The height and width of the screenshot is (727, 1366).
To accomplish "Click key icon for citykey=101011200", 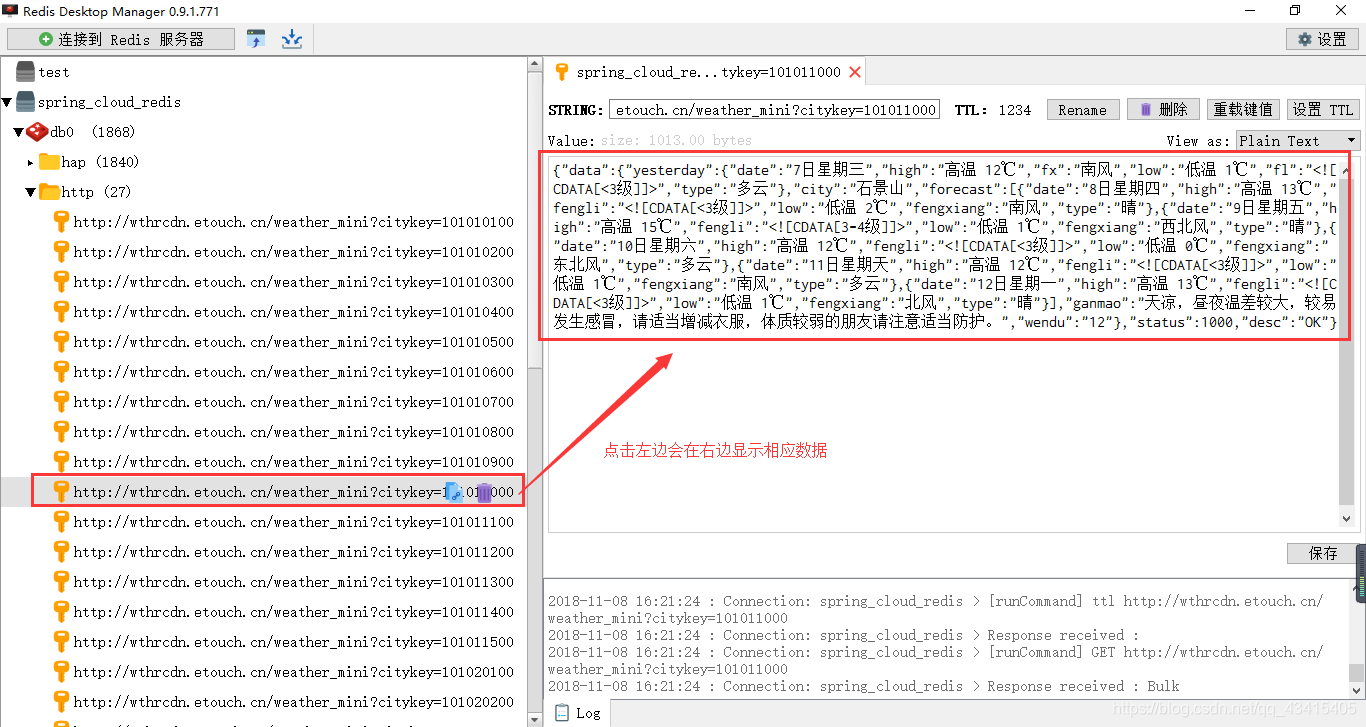I will point(61,552).
